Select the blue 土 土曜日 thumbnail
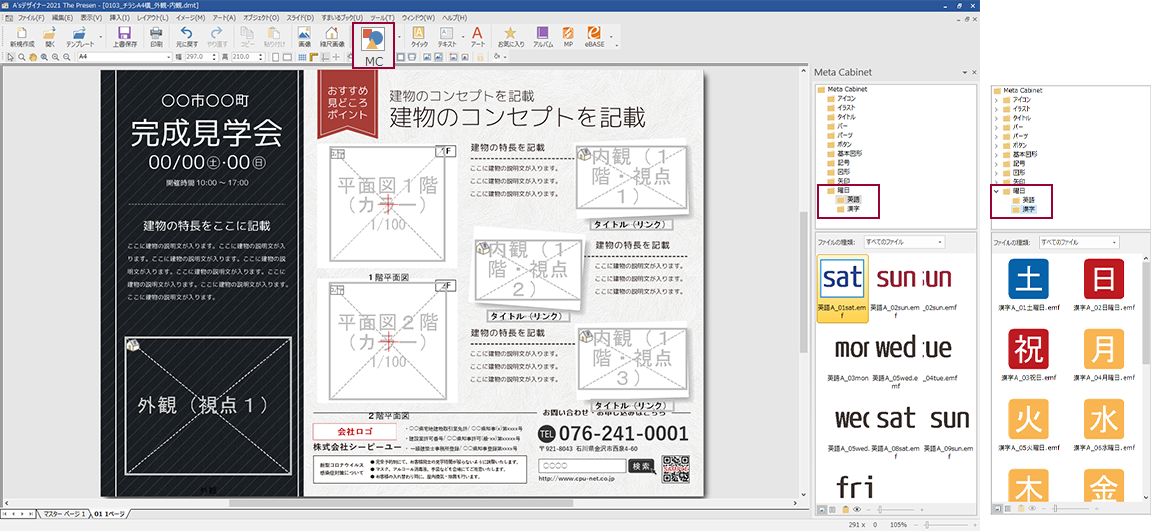Image resolution: width=1151 pixels, height=531 pixels. (1026, 278)
